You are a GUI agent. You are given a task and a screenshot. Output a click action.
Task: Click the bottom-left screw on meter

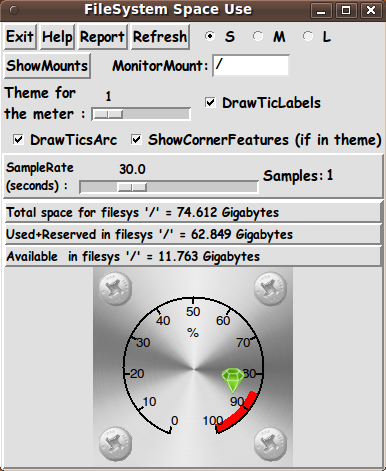(116, 444)
